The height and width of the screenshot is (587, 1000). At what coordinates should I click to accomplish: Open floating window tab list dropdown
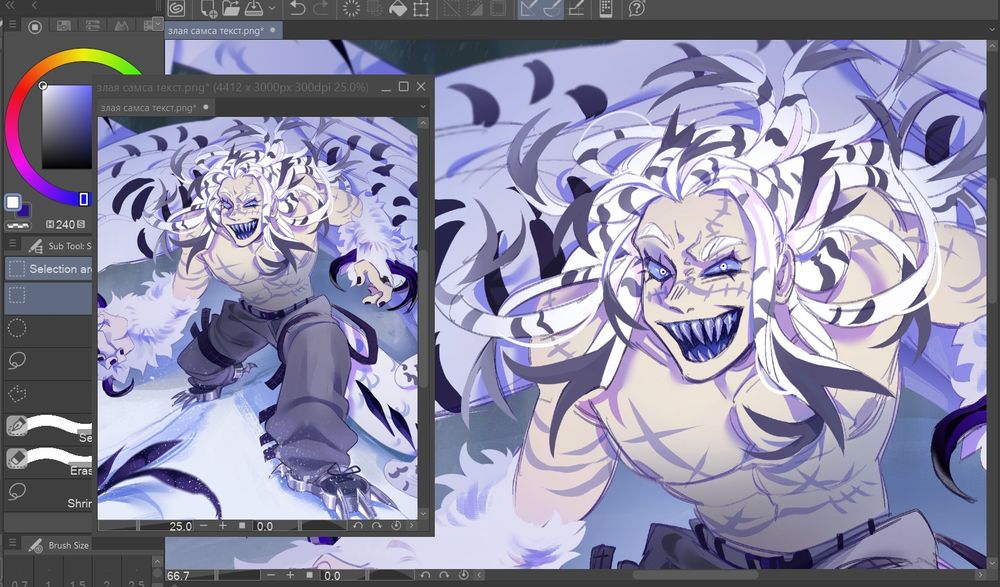click(422, 107)
